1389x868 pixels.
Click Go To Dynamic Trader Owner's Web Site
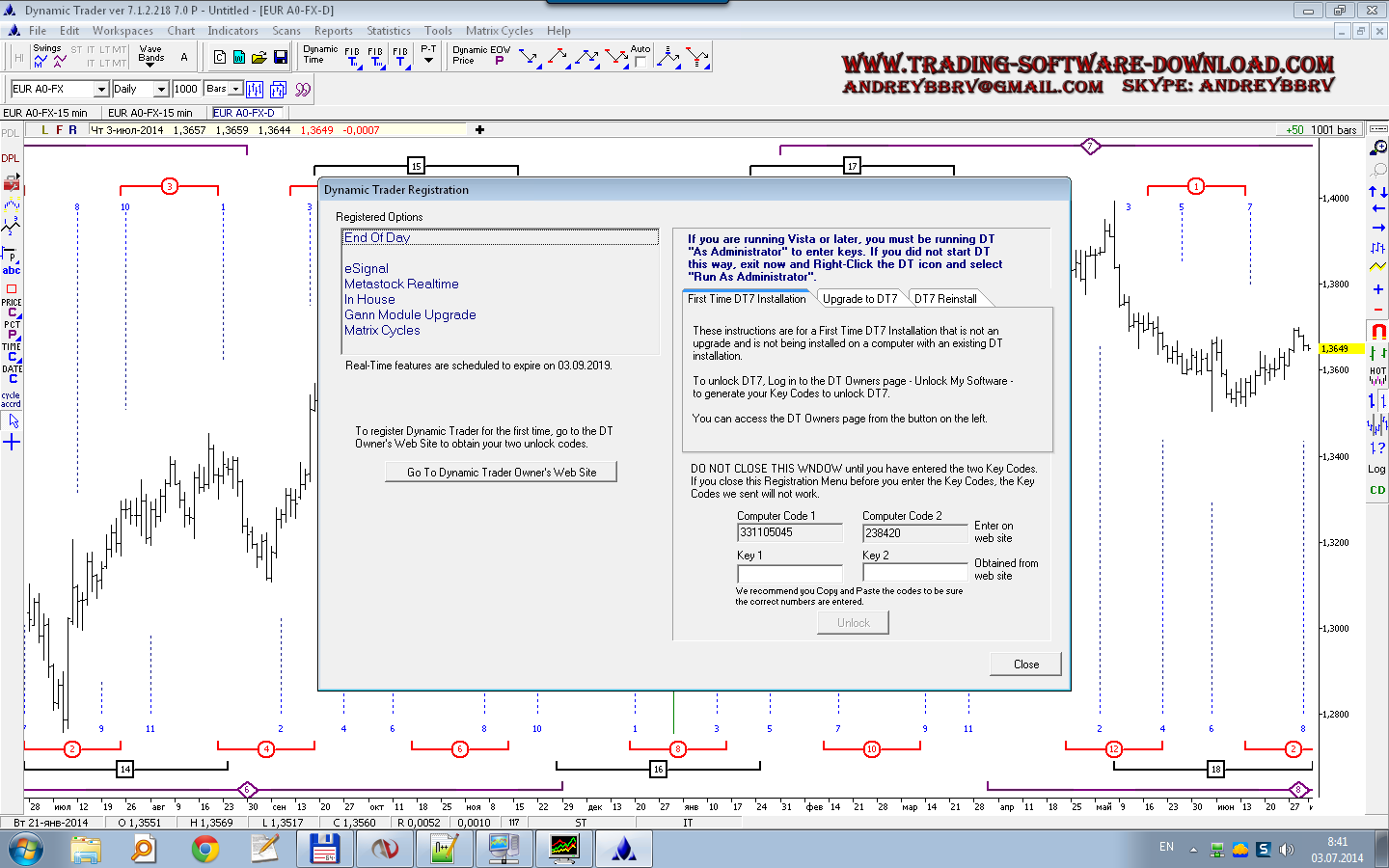501,473
